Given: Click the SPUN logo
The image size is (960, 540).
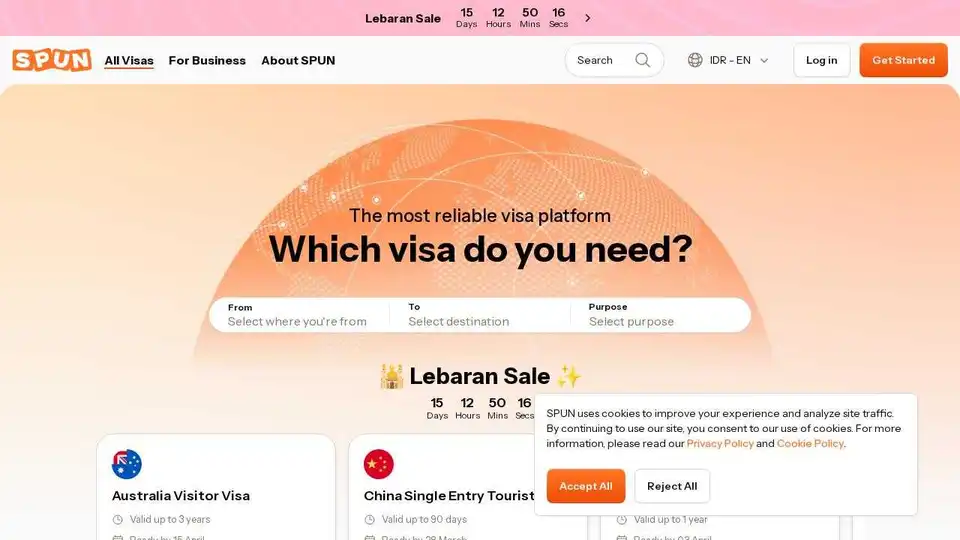Looking at the screenshot, I should [x=52, y=60].
